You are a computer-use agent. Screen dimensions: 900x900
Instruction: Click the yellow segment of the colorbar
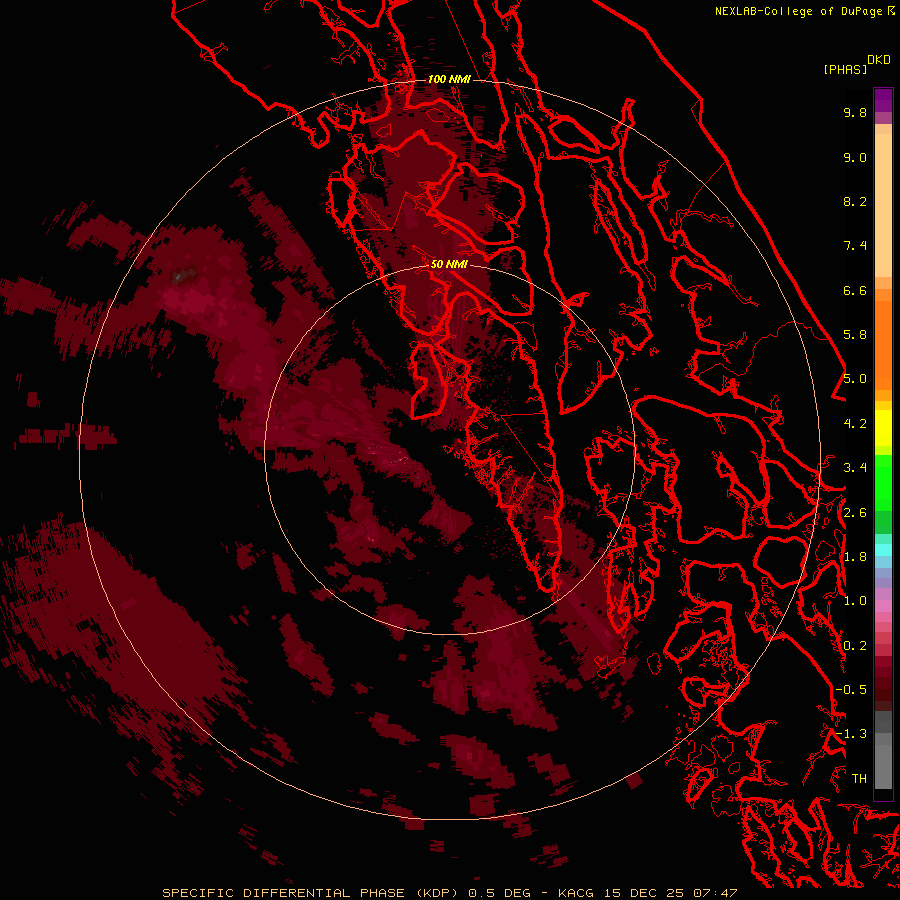click(883, 428)
